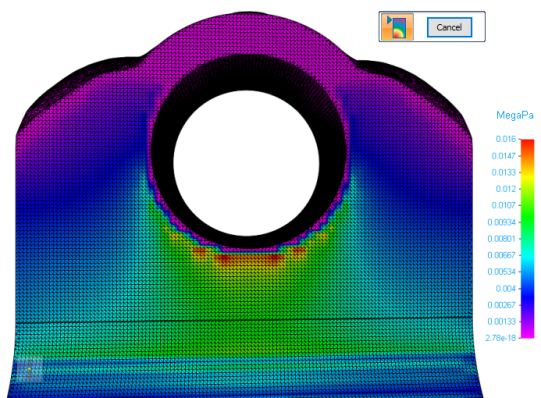Click the 0.016 maximum legend value
Screen dimensions: 541x398
505,139
